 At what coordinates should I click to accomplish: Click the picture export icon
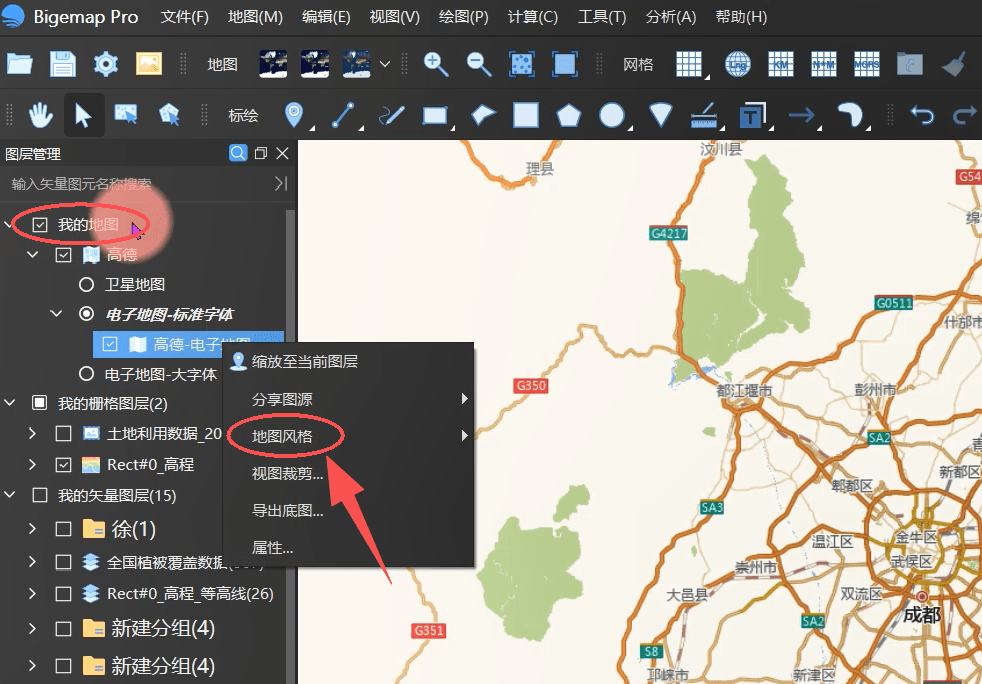(x=149, y=64)
